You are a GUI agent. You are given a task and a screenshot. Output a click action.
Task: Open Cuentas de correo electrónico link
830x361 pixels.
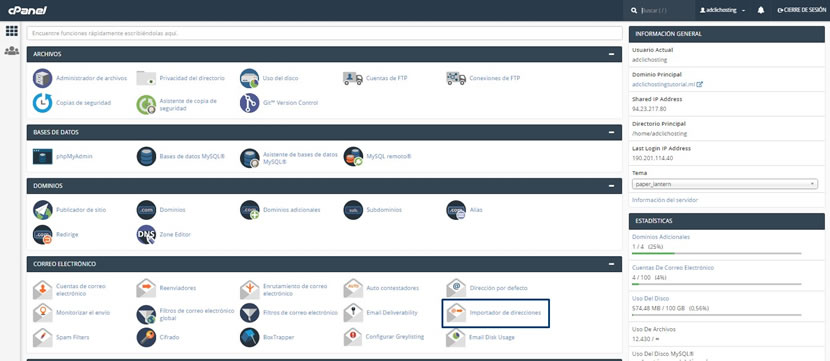pyautogui.click(x=81, y=290)
